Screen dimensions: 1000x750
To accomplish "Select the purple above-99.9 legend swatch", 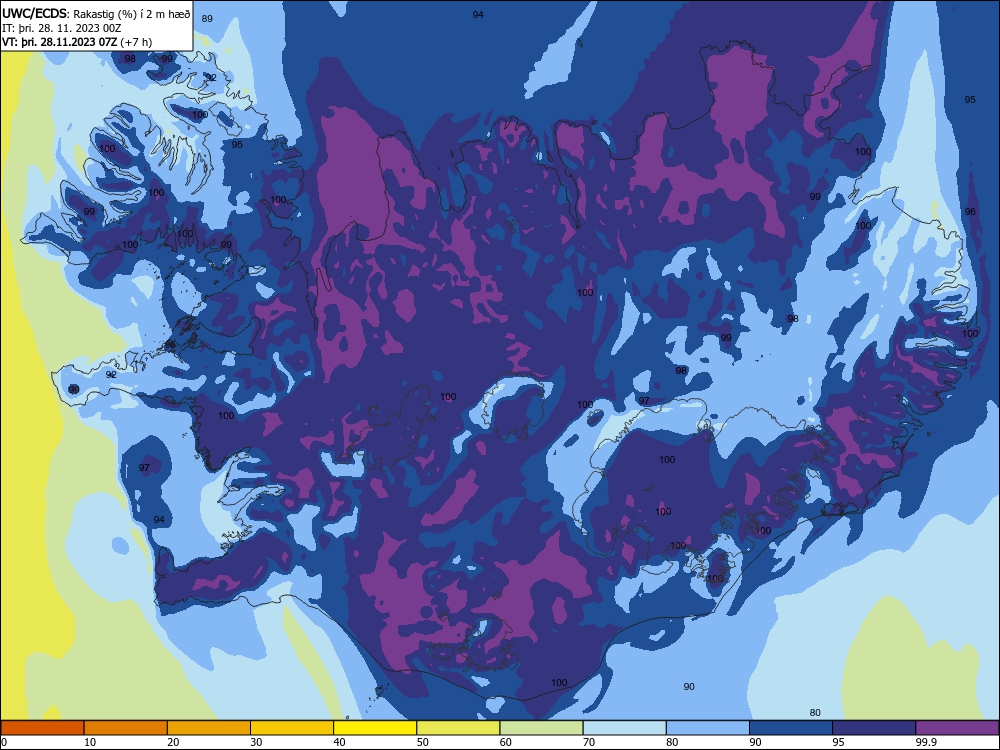I will [x=957, y=728].
